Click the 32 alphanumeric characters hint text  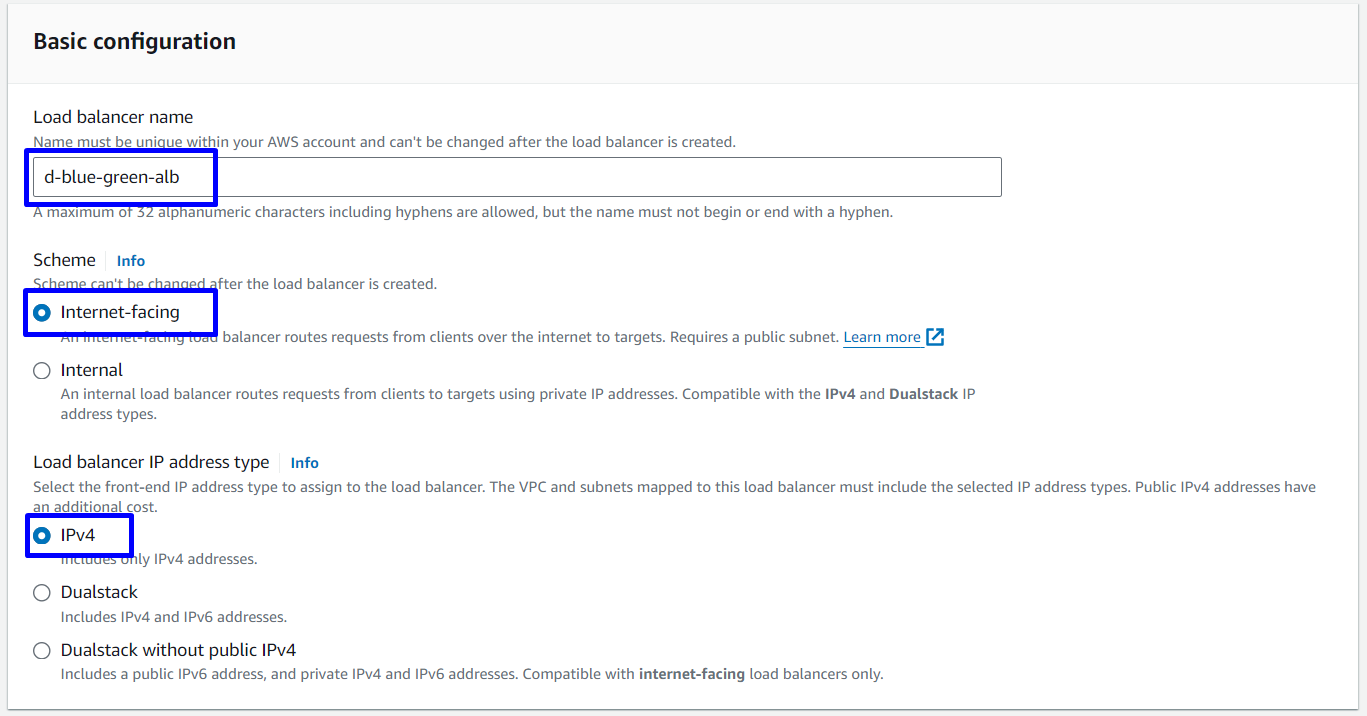pos(462,212)
